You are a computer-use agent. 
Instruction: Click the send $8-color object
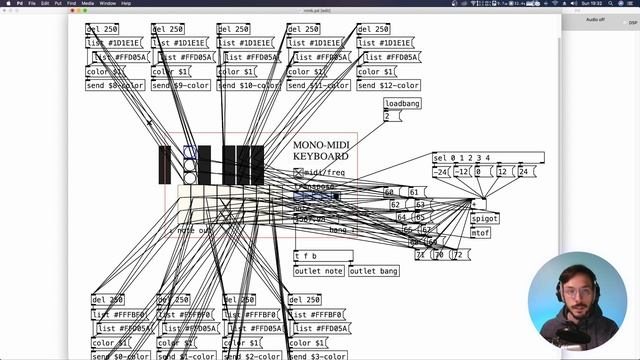pos(116,85)
